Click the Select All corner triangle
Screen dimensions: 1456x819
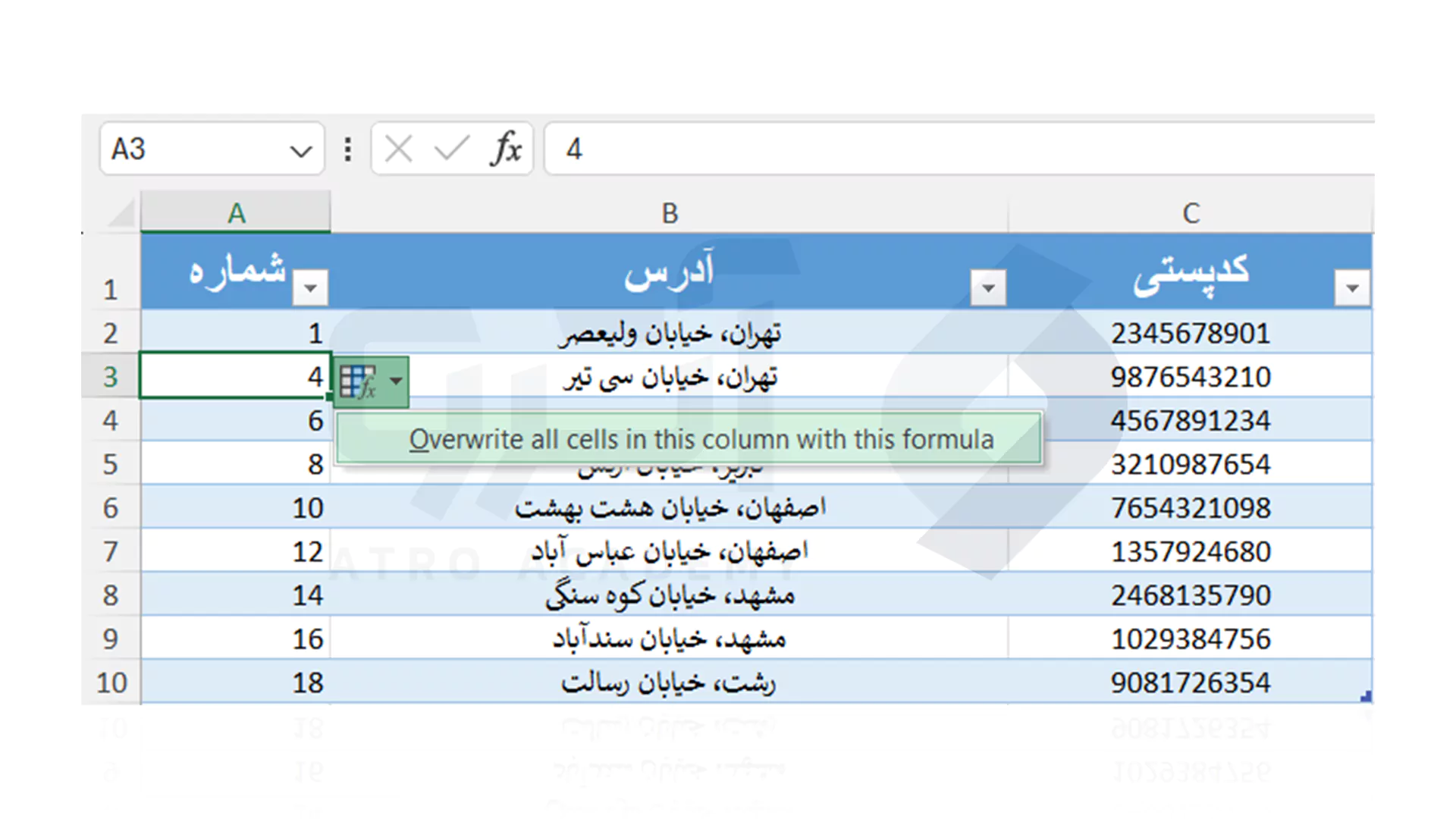click(x=121, y=213)
